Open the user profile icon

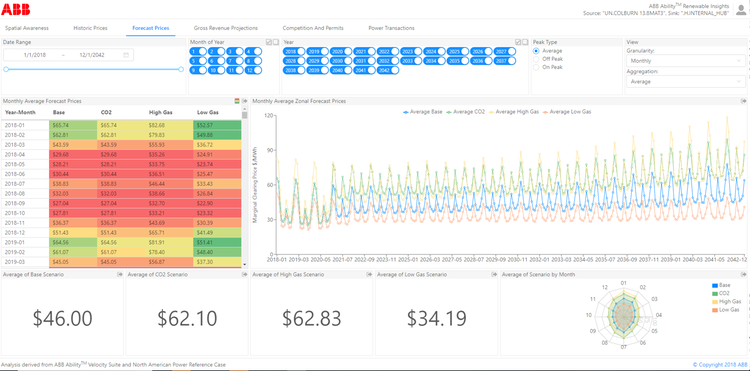741,10
